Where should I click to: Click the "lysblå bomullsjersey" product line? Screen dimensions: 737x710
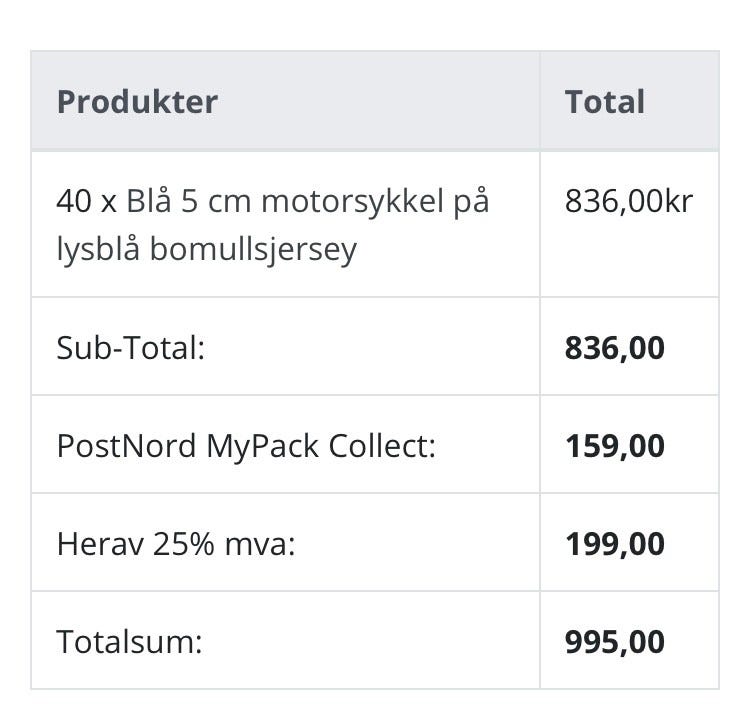click(x=206, y=249)
